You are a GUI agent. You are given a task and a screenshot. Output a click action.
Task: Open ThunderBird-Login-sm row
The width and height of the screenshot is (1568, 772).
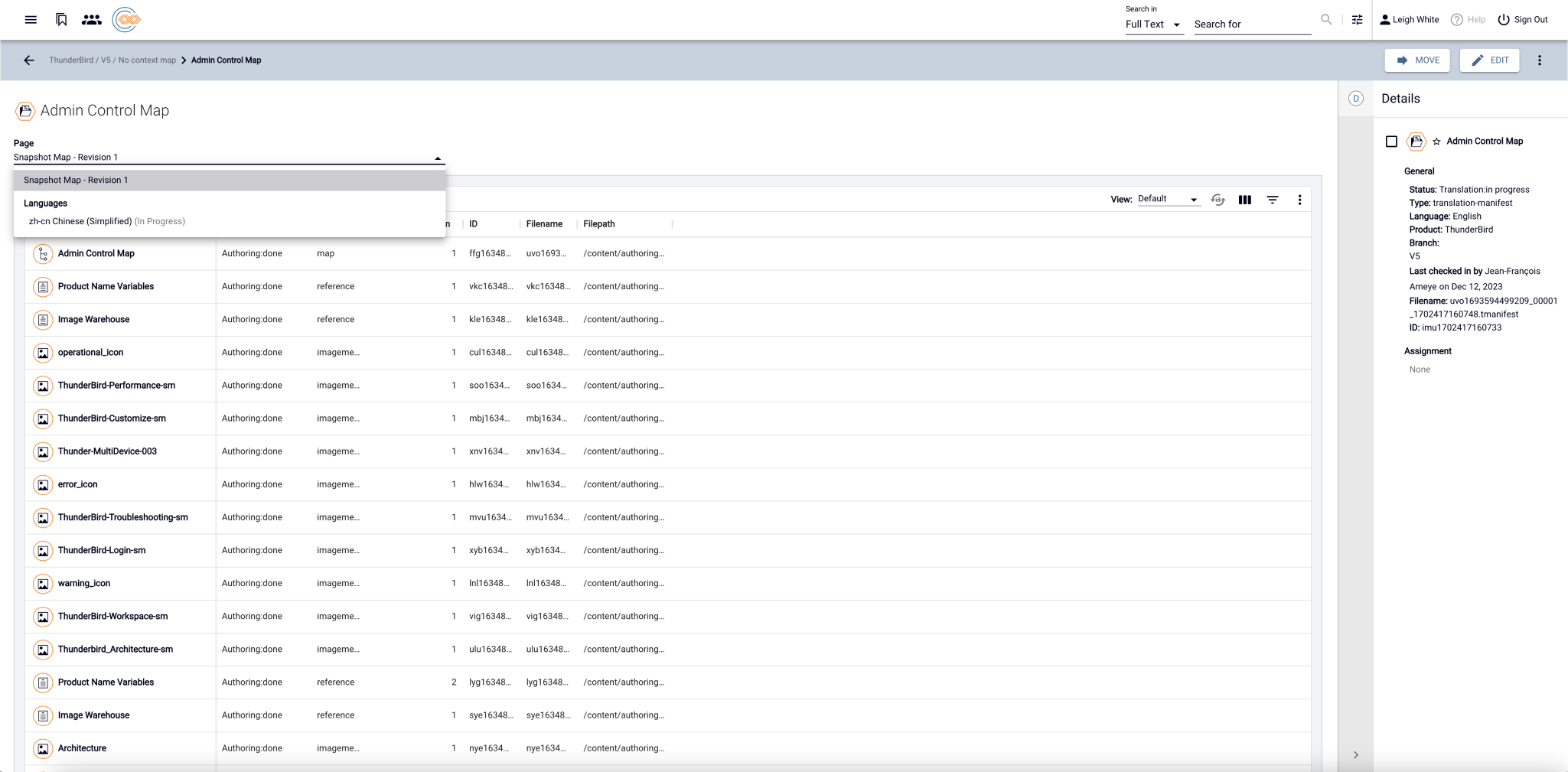pyautogui.click(x=102, y=551)
